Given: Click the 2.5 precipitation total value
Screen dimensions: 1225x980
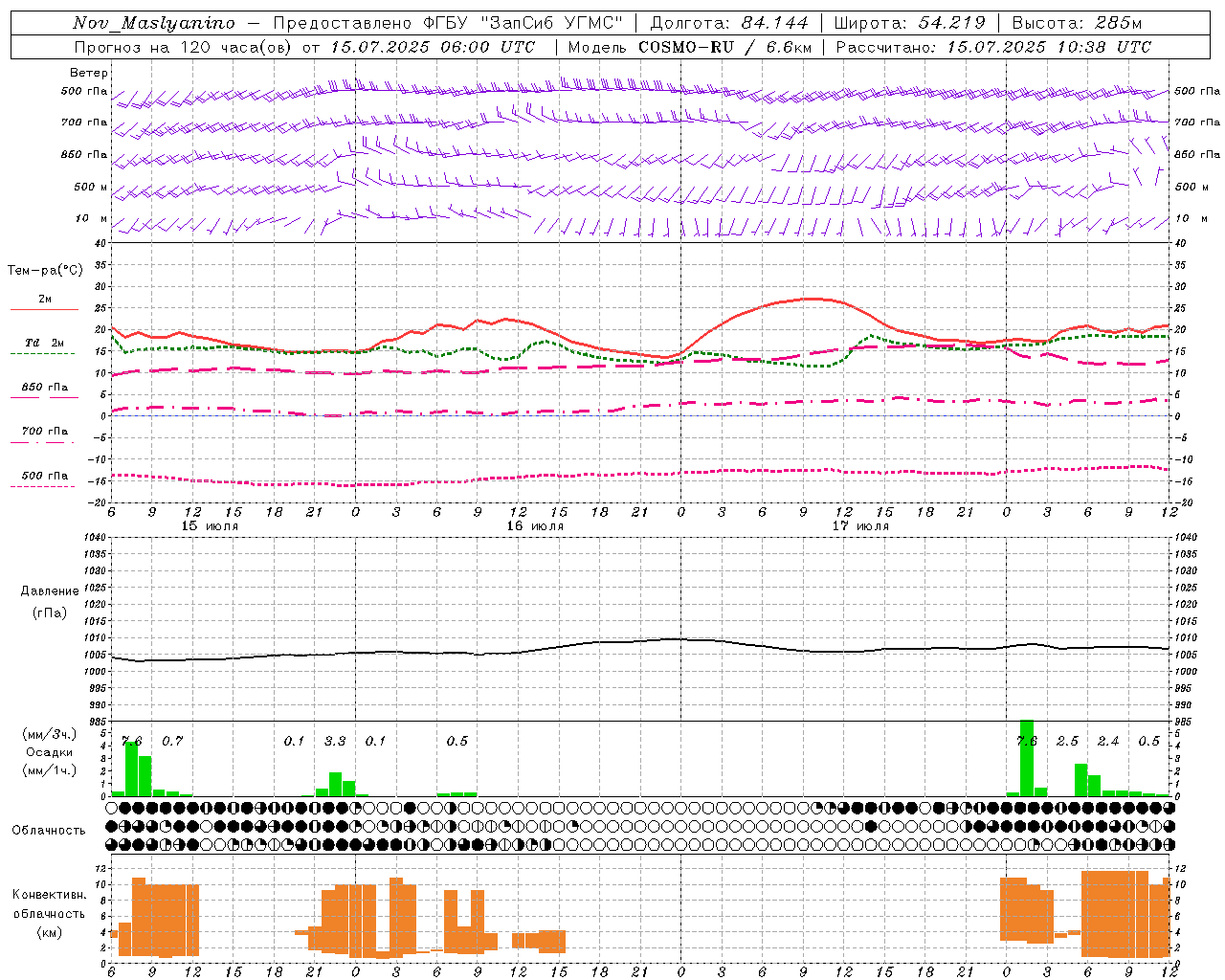Looking at the screenshot, I should point(1067,742).
